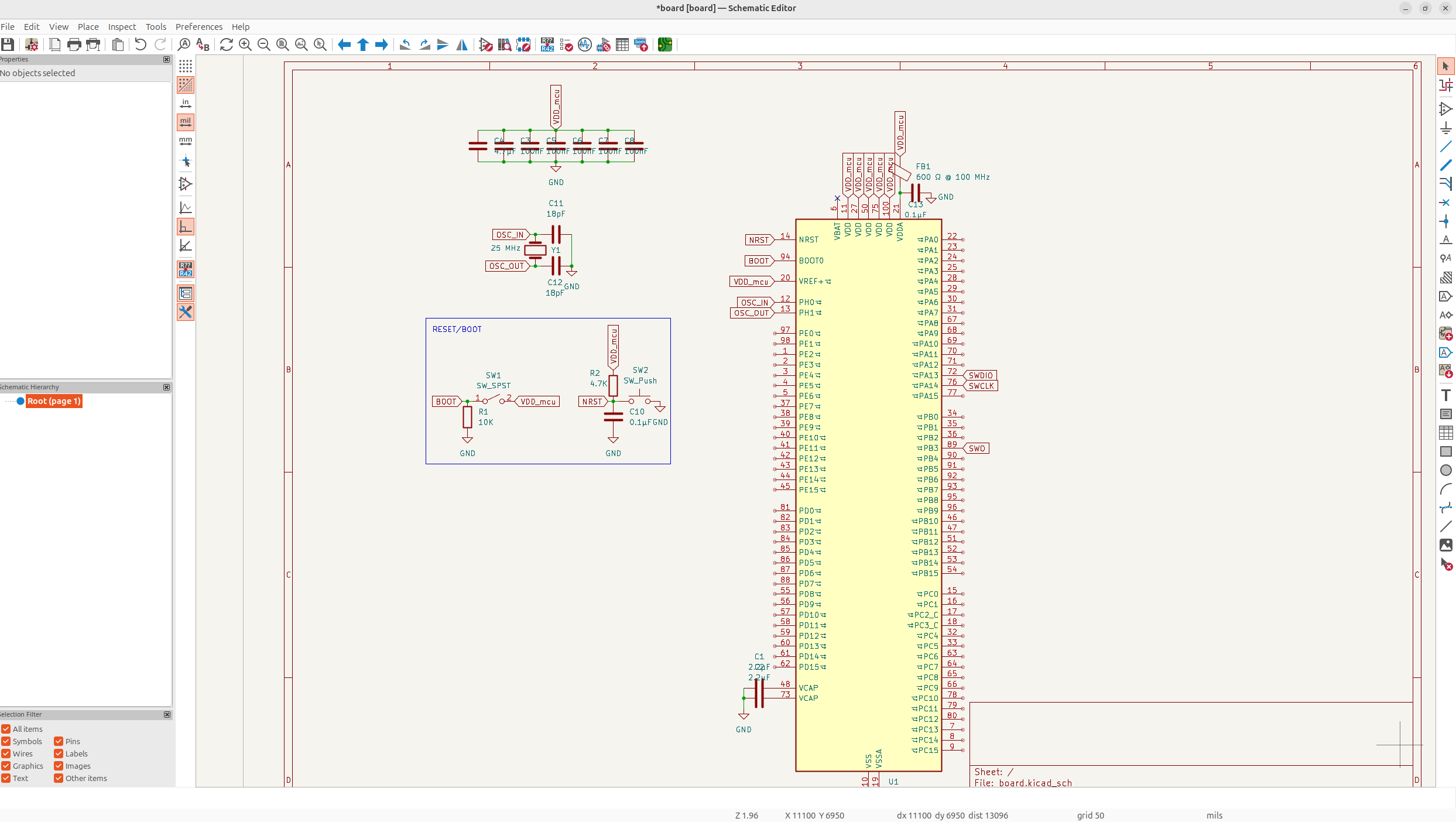Click the RESET/BOOT text label
1456x822 pixels.
pyautogui.click(x=457, y=329)
